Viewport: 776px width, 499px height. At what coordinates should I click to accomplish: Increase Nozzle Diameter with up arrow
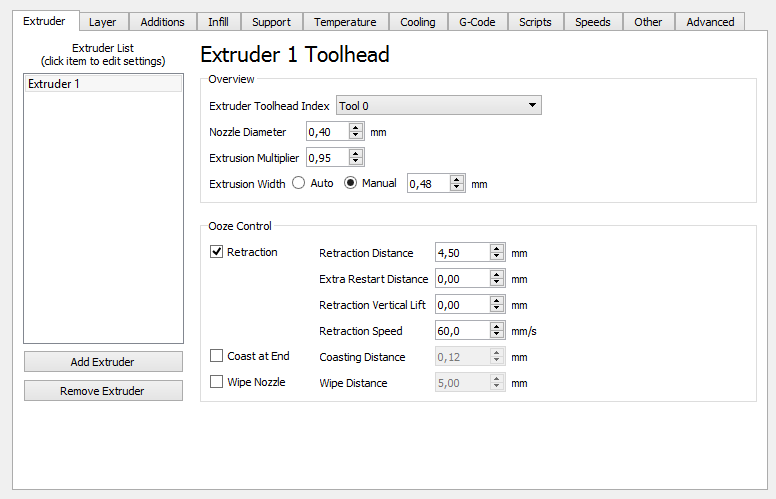tap(356, 128)
